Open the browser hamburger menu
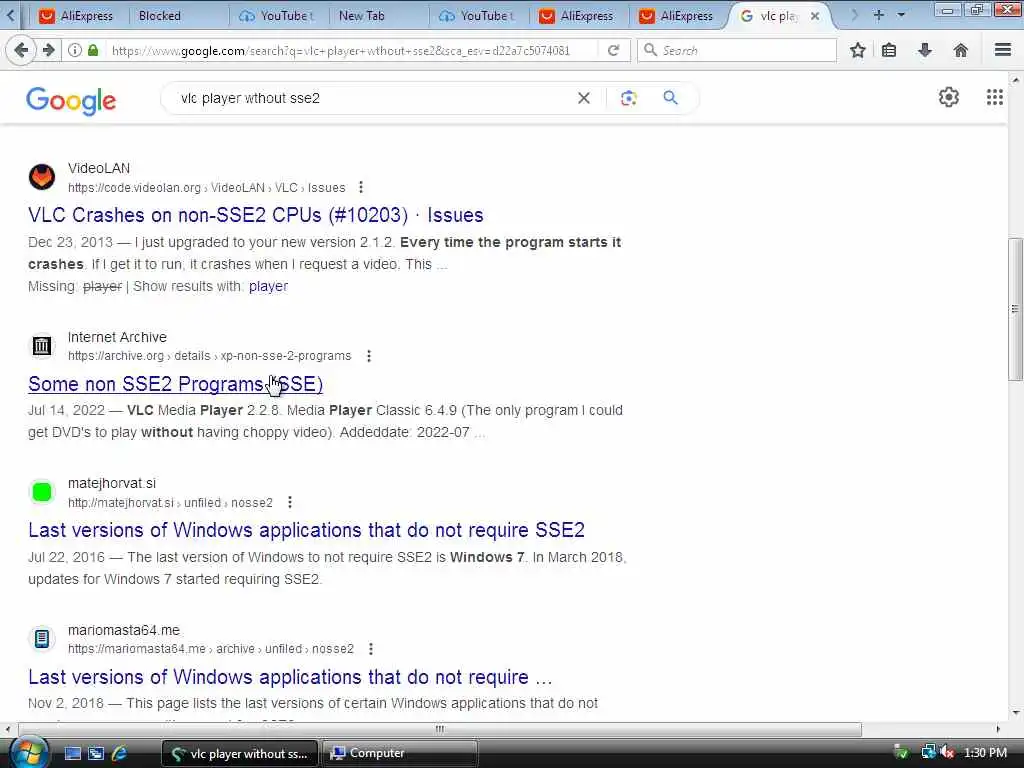The image size is (1024, 768). 1002,50
